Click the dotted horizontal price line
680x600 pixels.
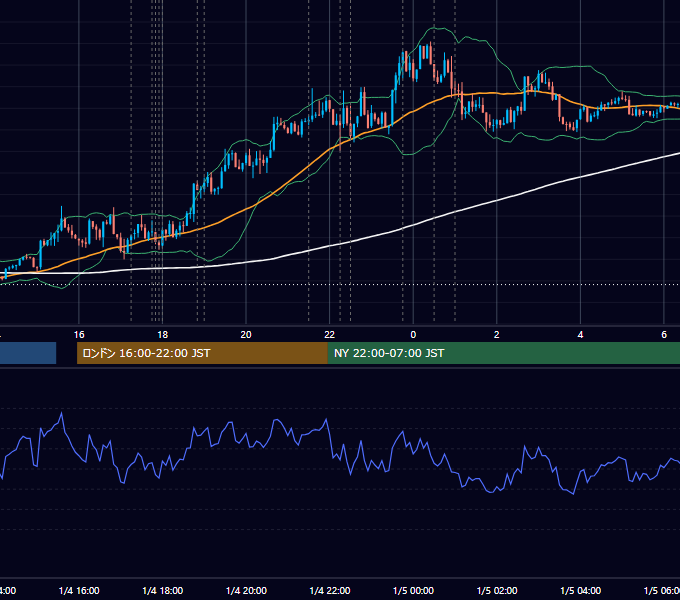340,285
